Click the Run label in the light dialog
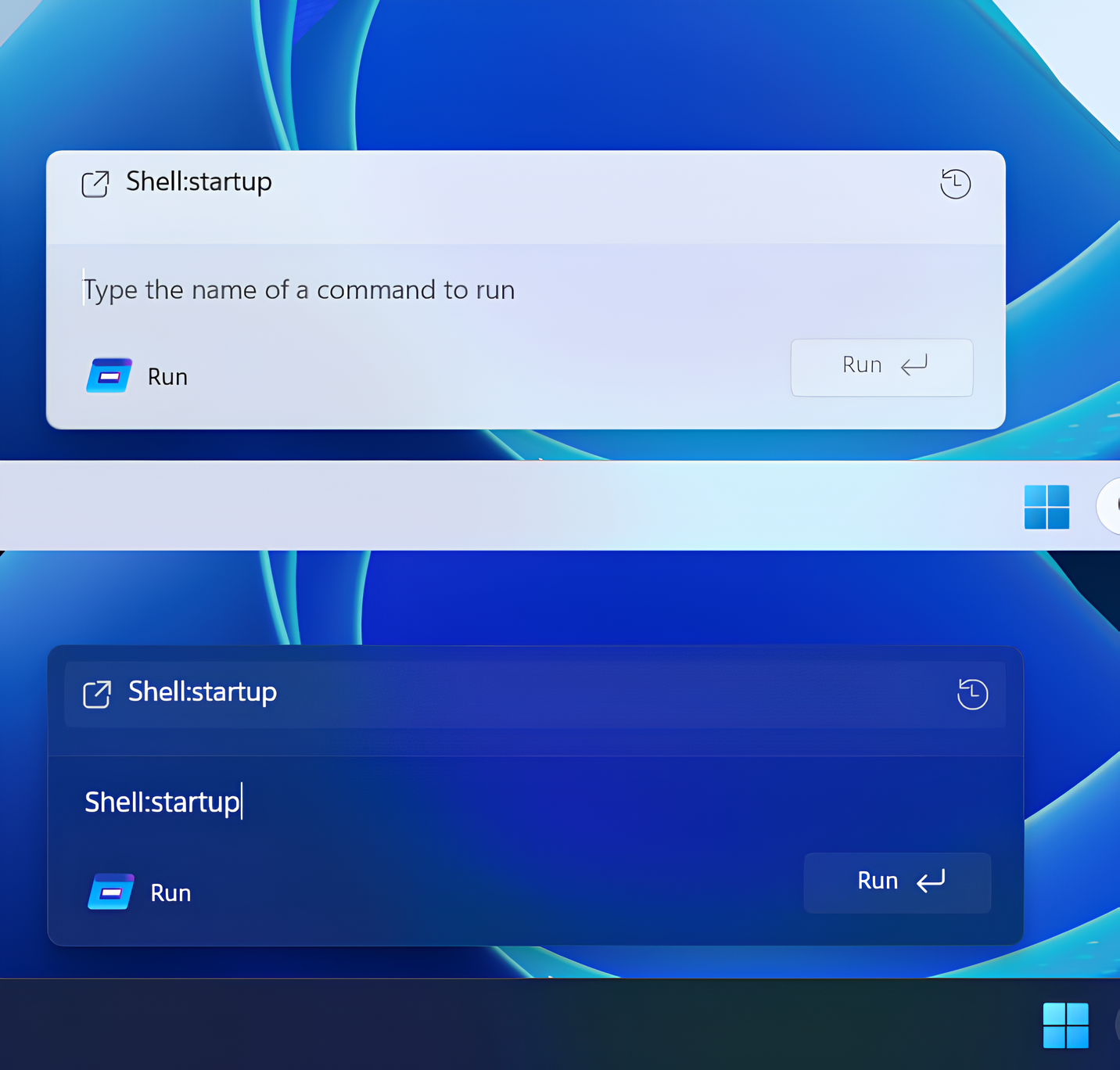The image size is (1120, 1070). coord(167,377)
